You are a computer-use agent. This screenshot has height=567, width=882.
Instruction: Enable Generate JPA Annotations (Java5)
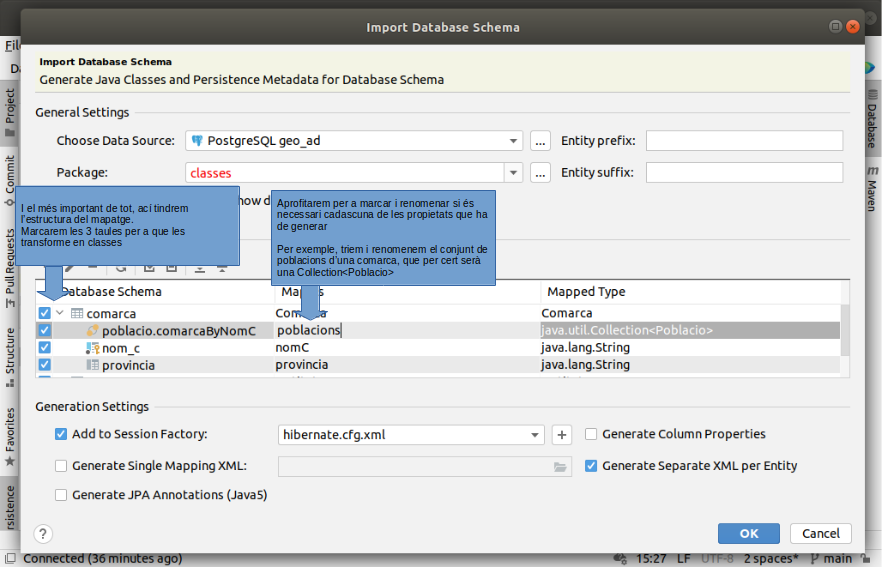[x=61, y=495]
